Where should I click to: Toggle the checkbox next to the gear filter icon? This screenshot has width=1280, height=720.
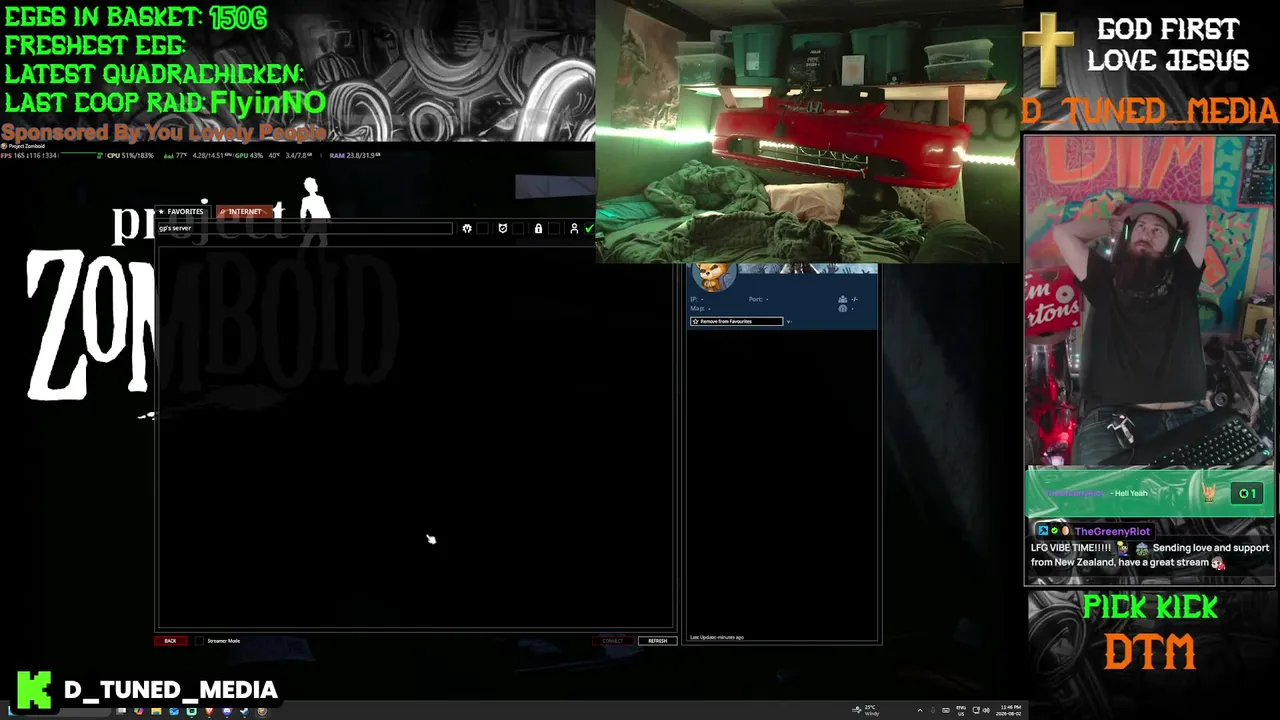pyautogui.click(x=482, y=229)
